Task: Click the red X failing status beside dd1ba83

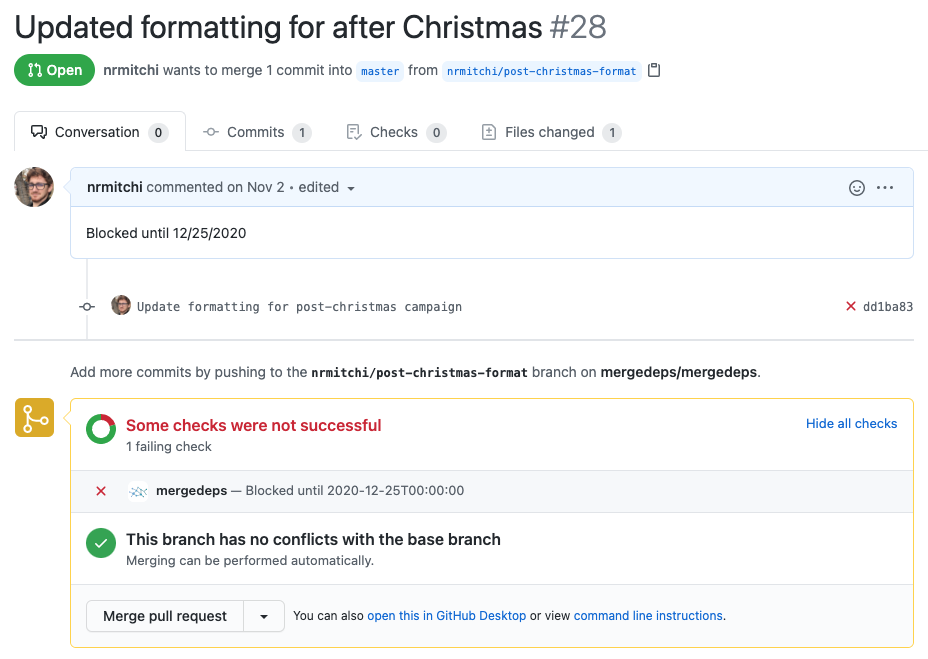Action: point(850,306)
